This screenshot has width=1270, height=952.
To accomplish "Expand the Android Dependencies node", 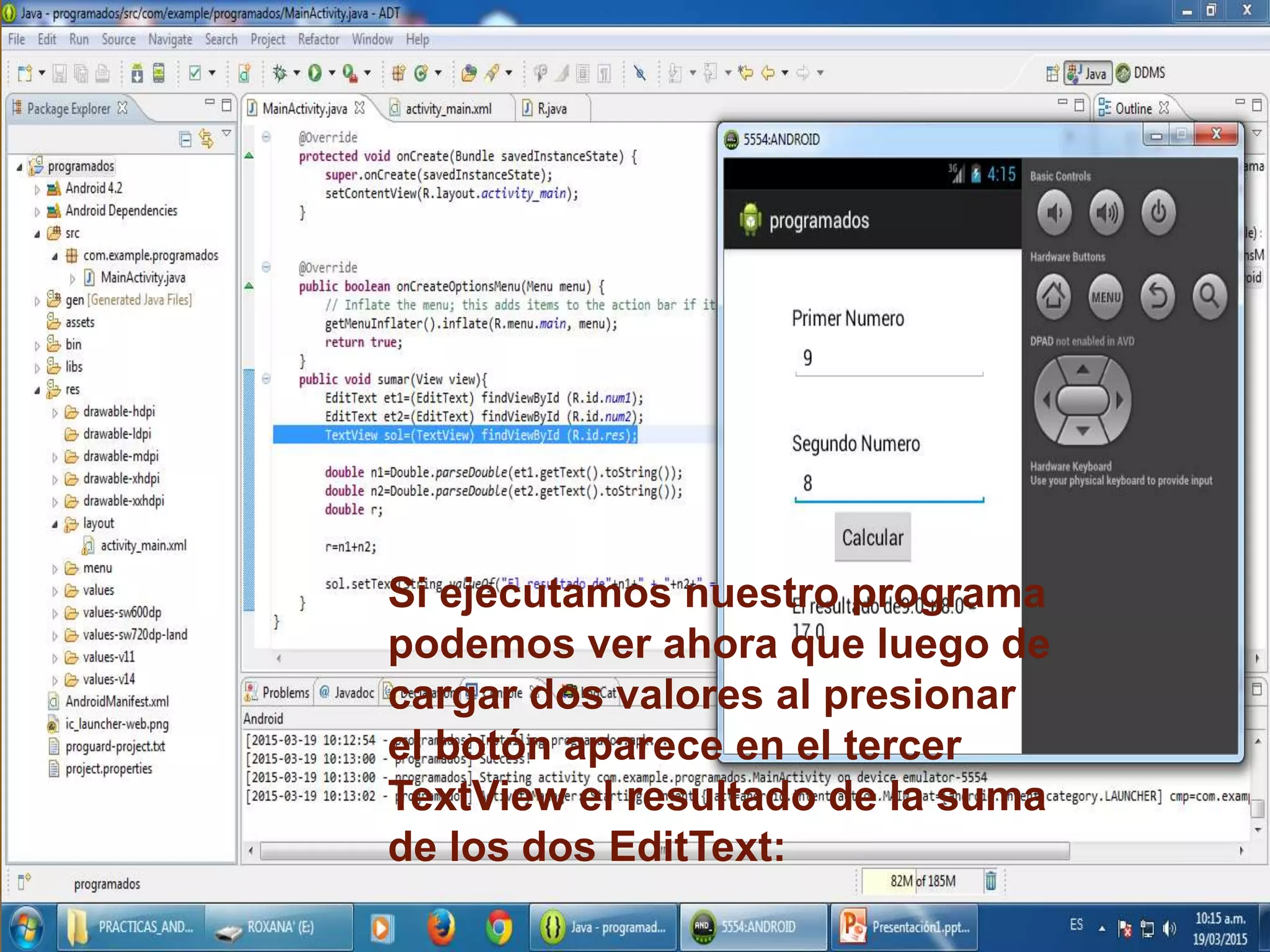I will click(37, 211).
